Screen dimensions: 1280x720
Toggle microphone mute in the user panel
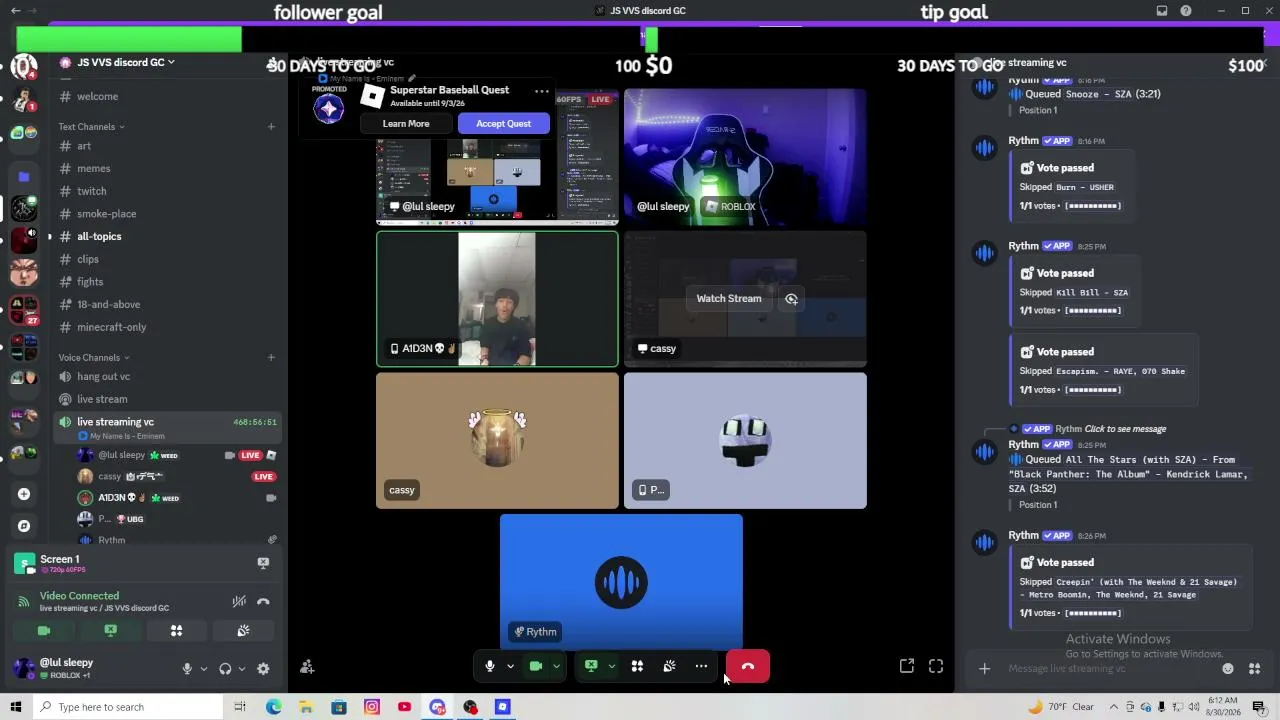[187, 669]
